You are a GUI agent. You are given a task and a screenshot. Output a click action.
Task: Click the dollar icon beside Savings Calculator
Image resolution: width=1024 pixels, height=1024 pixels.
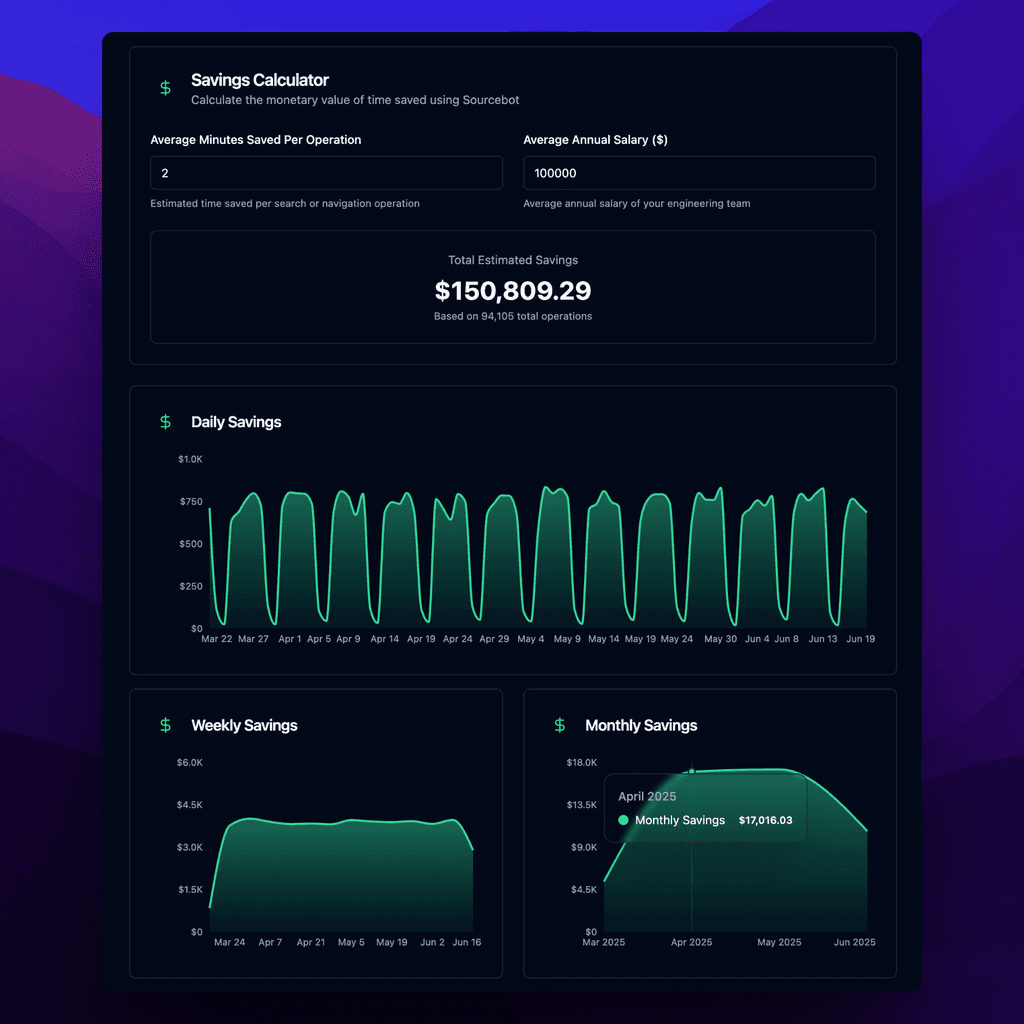coord(165,88)
